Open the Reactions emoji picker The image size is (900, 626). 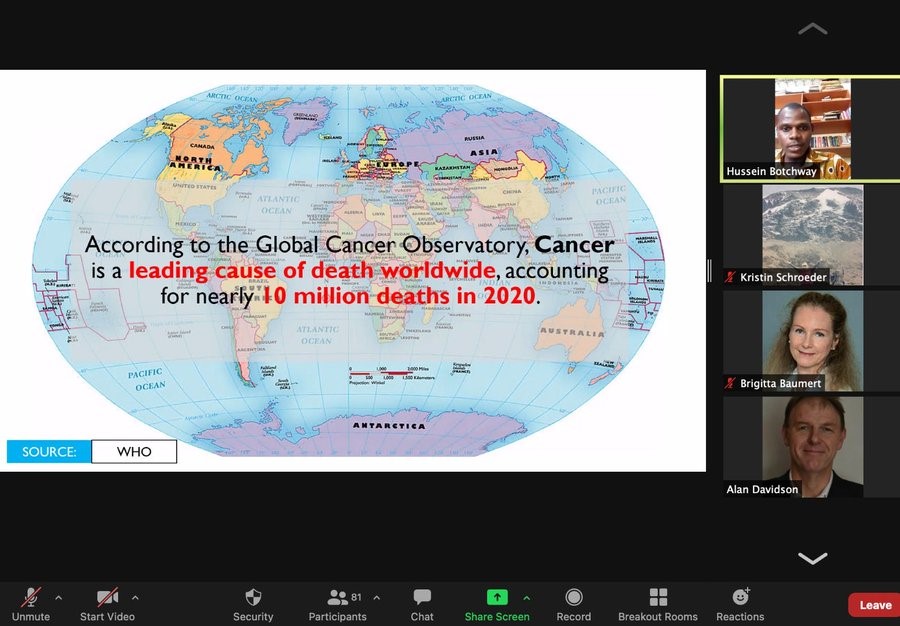[740, 598]
